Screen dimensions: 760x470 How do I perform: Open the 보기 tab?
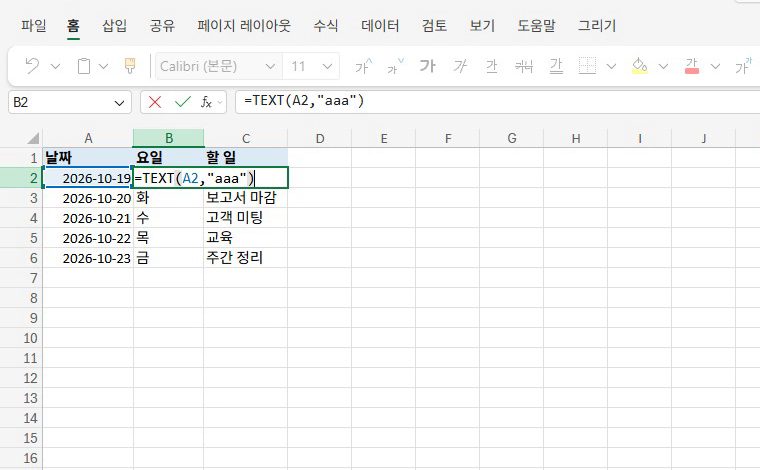tap(482, 26)
